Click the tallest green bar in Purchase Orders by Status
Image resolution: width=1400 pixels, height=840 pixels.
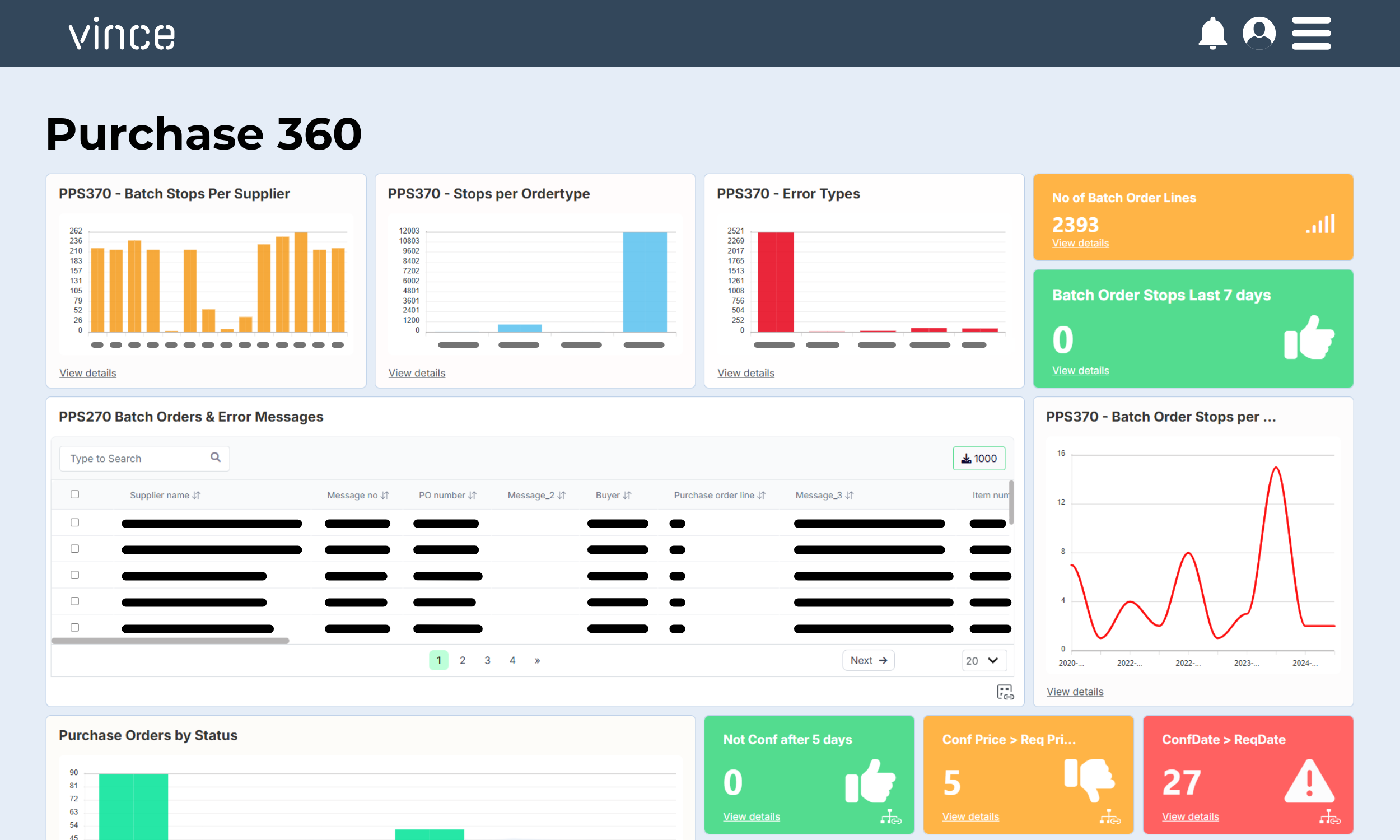pyautogui.click(x=133, y=806)
